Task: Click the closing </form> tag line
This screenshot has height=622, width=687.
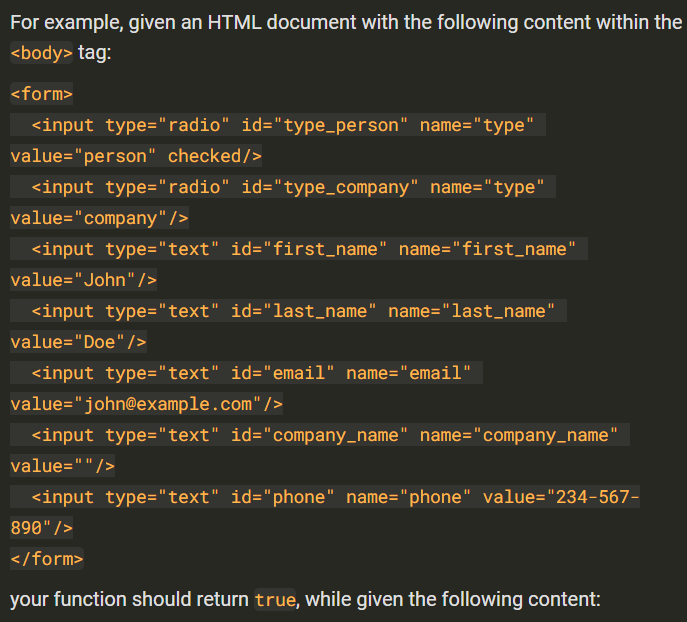Action: click(x=47, y=558)
